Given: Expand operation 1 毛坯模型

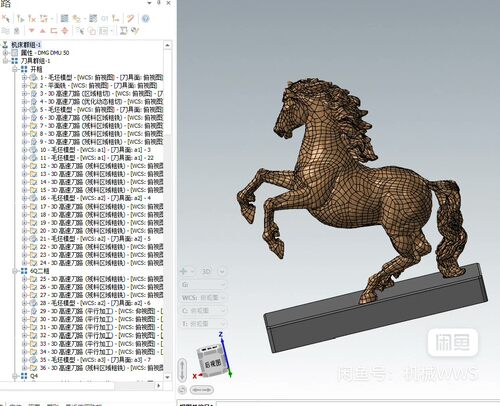Looking at the screenshot, I should (24, 77).
